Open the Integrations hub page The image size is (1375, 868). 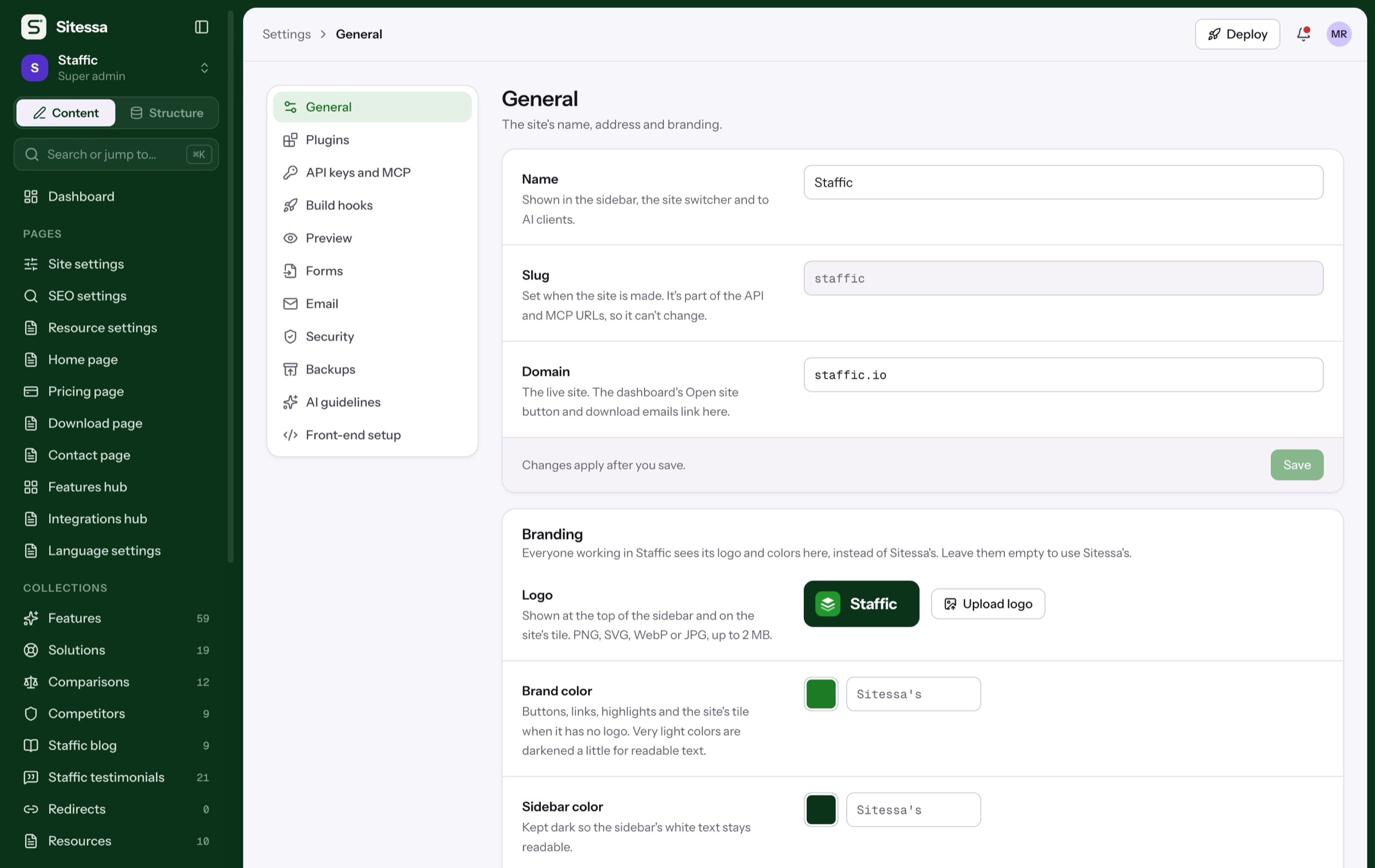pyautogui.click(x=116, y=519)
